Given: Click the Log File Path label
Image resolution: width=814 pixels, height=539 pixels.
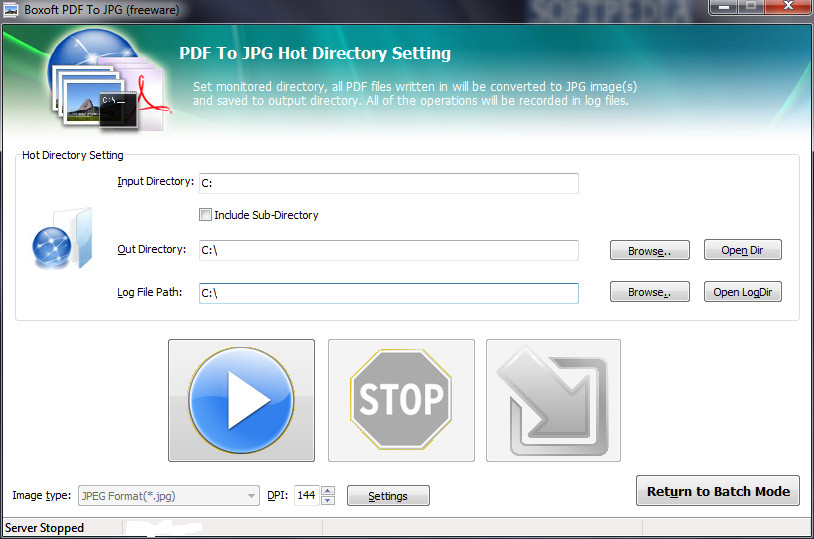Looking at the screenshot, I should click(x=150, y=292).
